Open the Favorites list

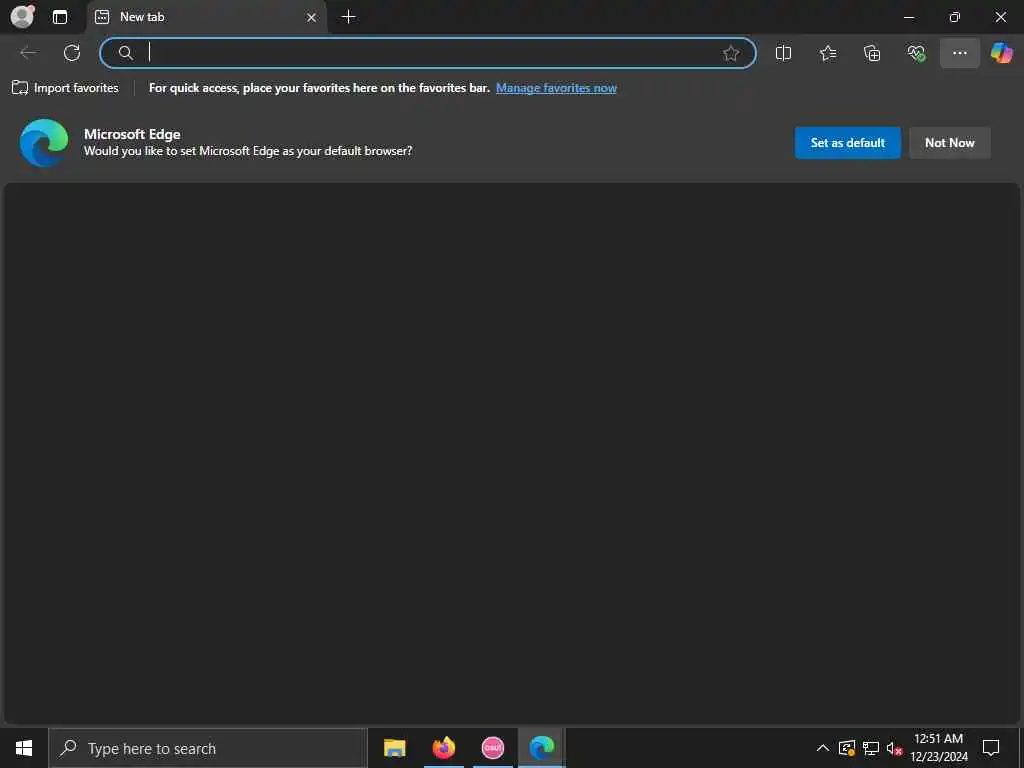tap(828, 53)
